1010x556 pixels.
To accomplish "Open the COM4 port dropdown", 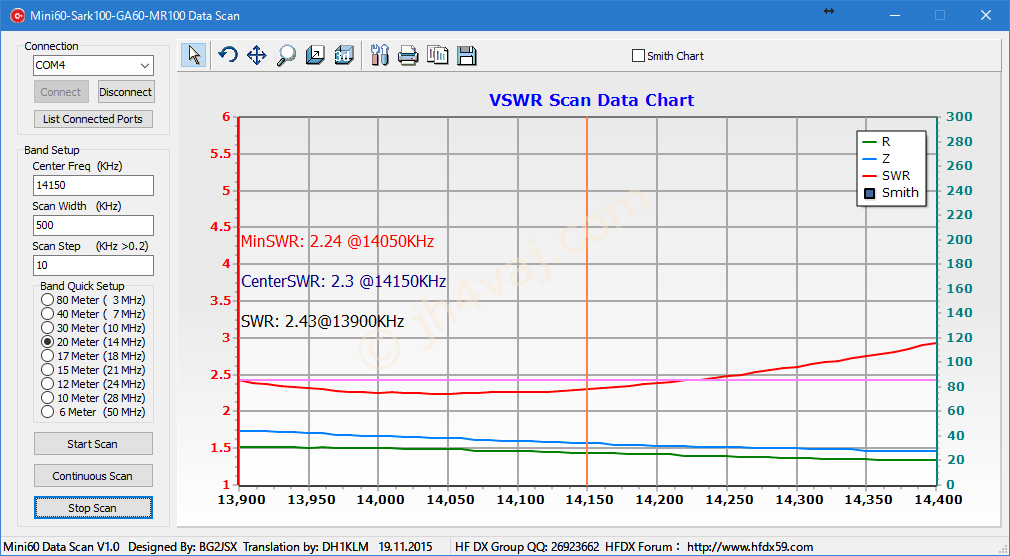I will tap(144, 65).
